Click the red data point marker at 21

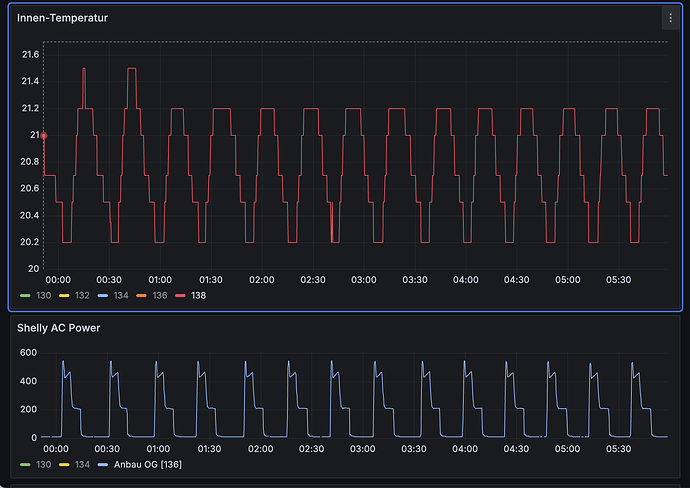(x=44, y=135)
